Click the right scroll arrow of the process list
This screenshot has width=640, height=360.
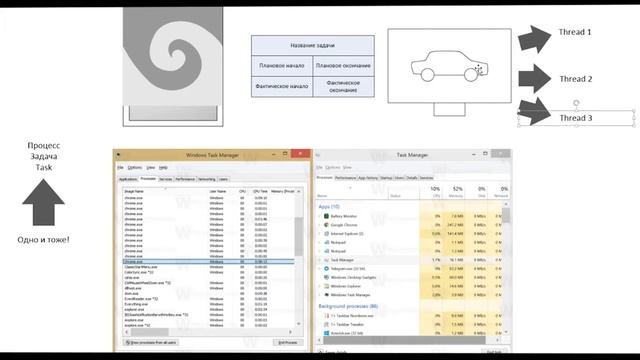tap(290, 332)
